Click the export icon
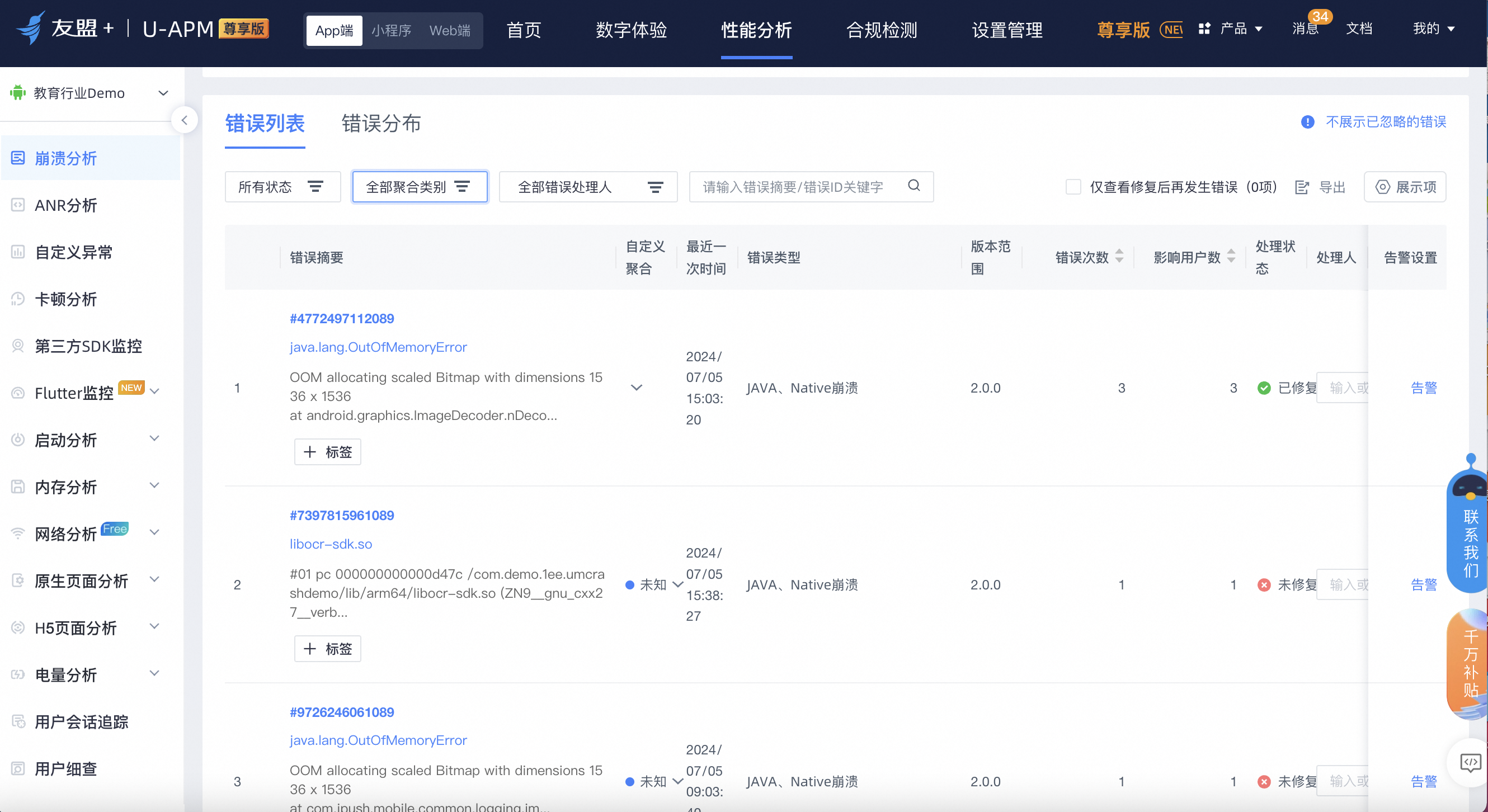 (1302, 187)
